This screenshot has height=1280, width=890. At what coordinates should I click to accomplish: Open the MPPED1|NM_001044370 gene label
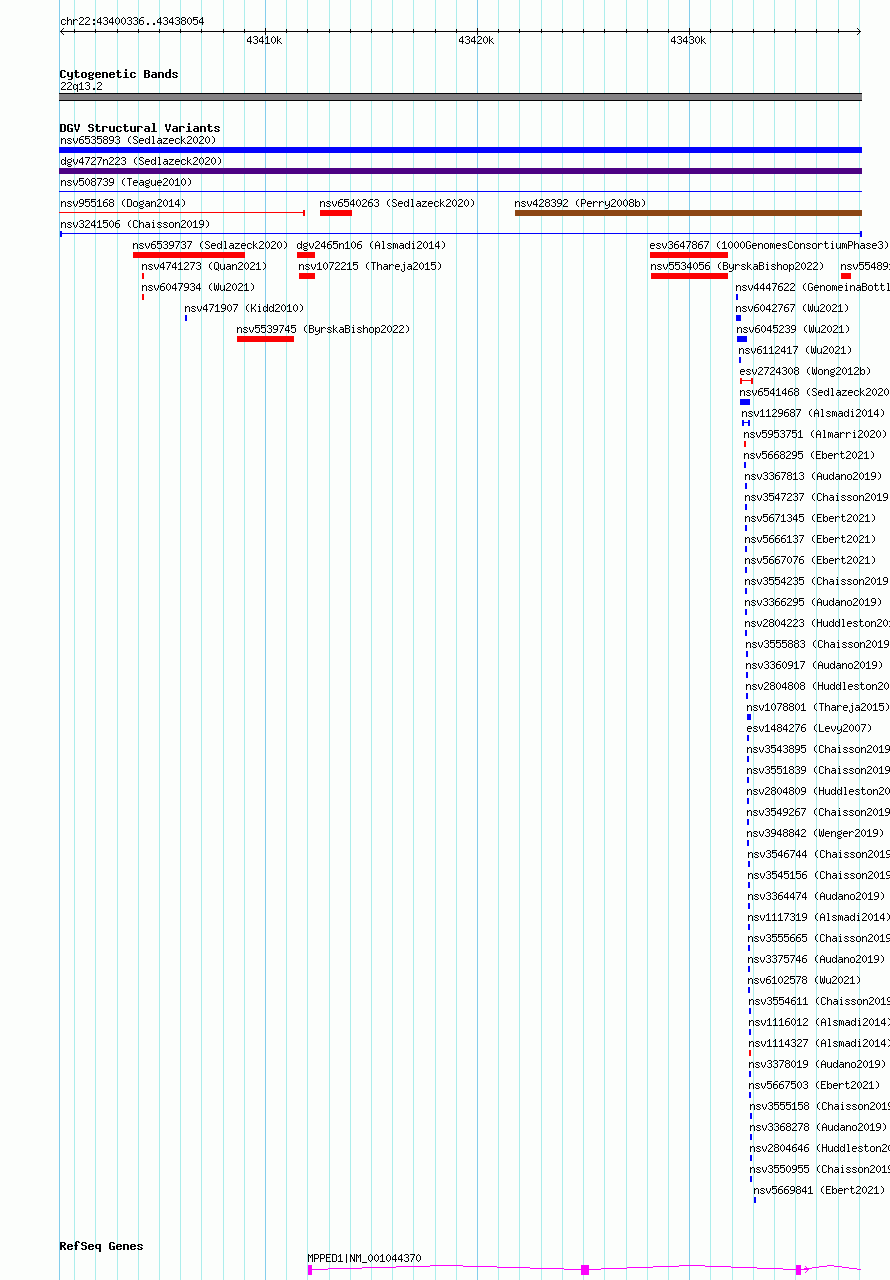365,1258
